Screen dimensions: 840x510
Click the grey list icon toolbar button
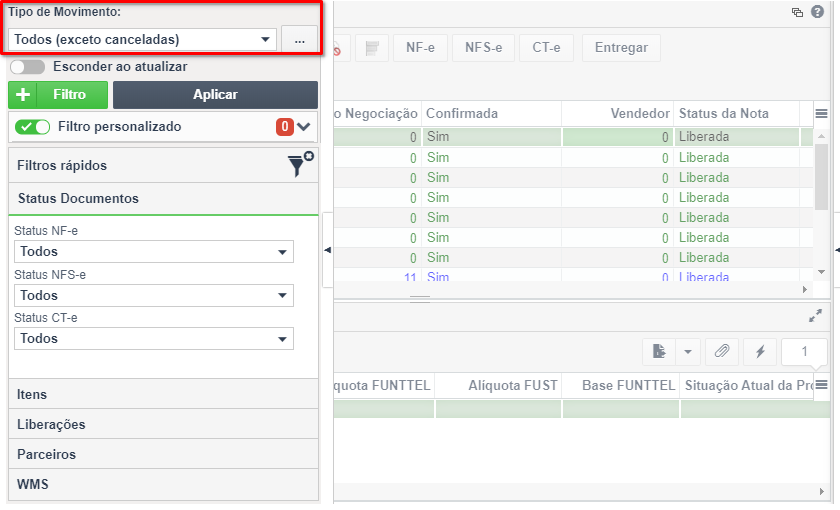point(372,48)
